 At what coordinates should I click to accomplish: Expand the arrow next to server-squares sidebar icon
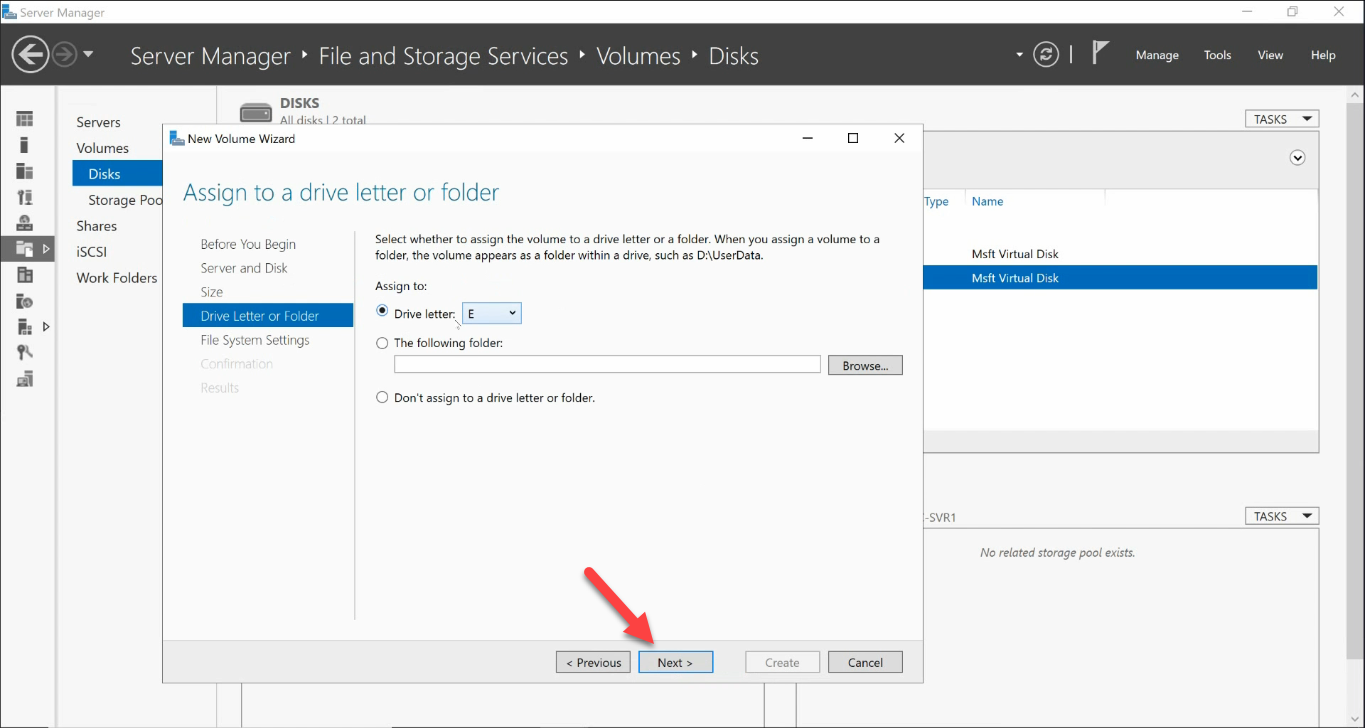[x=46, y=326]
